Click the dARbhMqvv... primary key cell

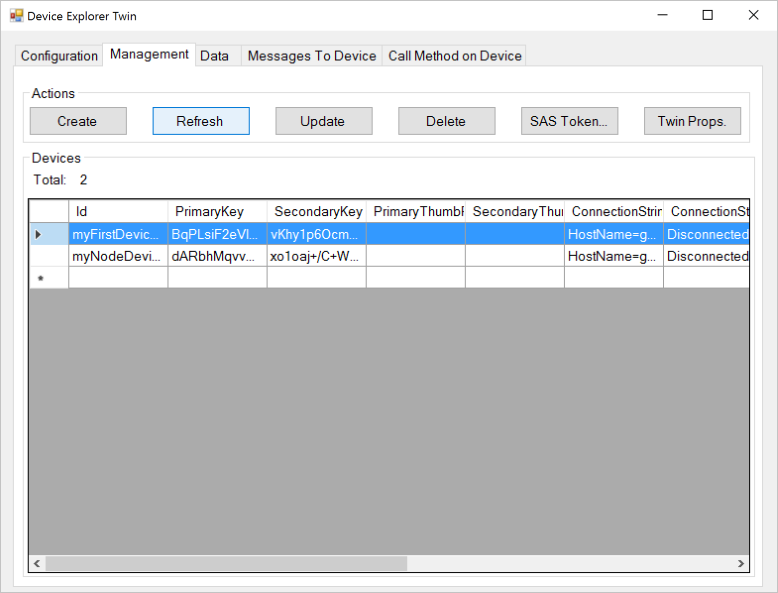[217, 256]
